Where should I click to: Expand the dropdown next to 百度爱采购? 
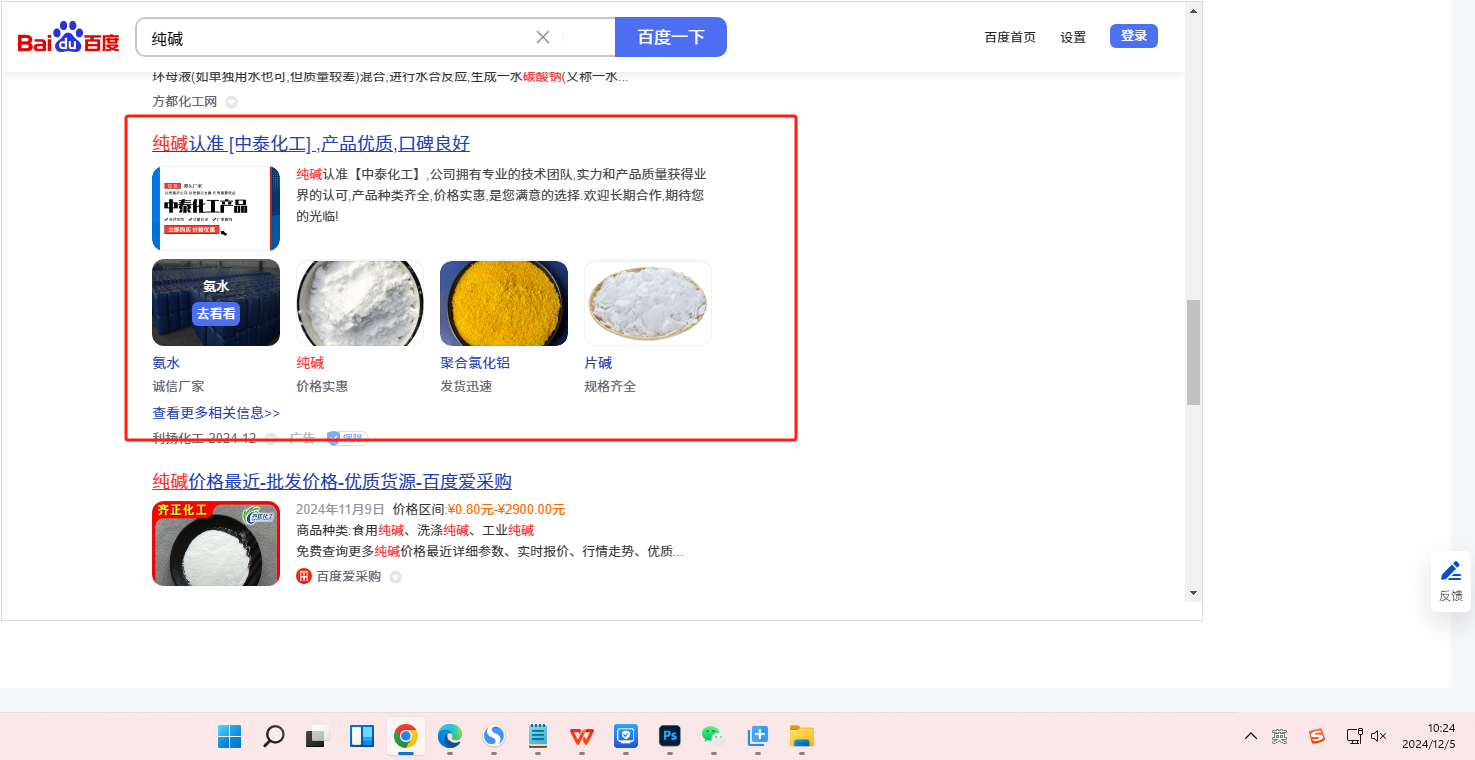(395, 577)
